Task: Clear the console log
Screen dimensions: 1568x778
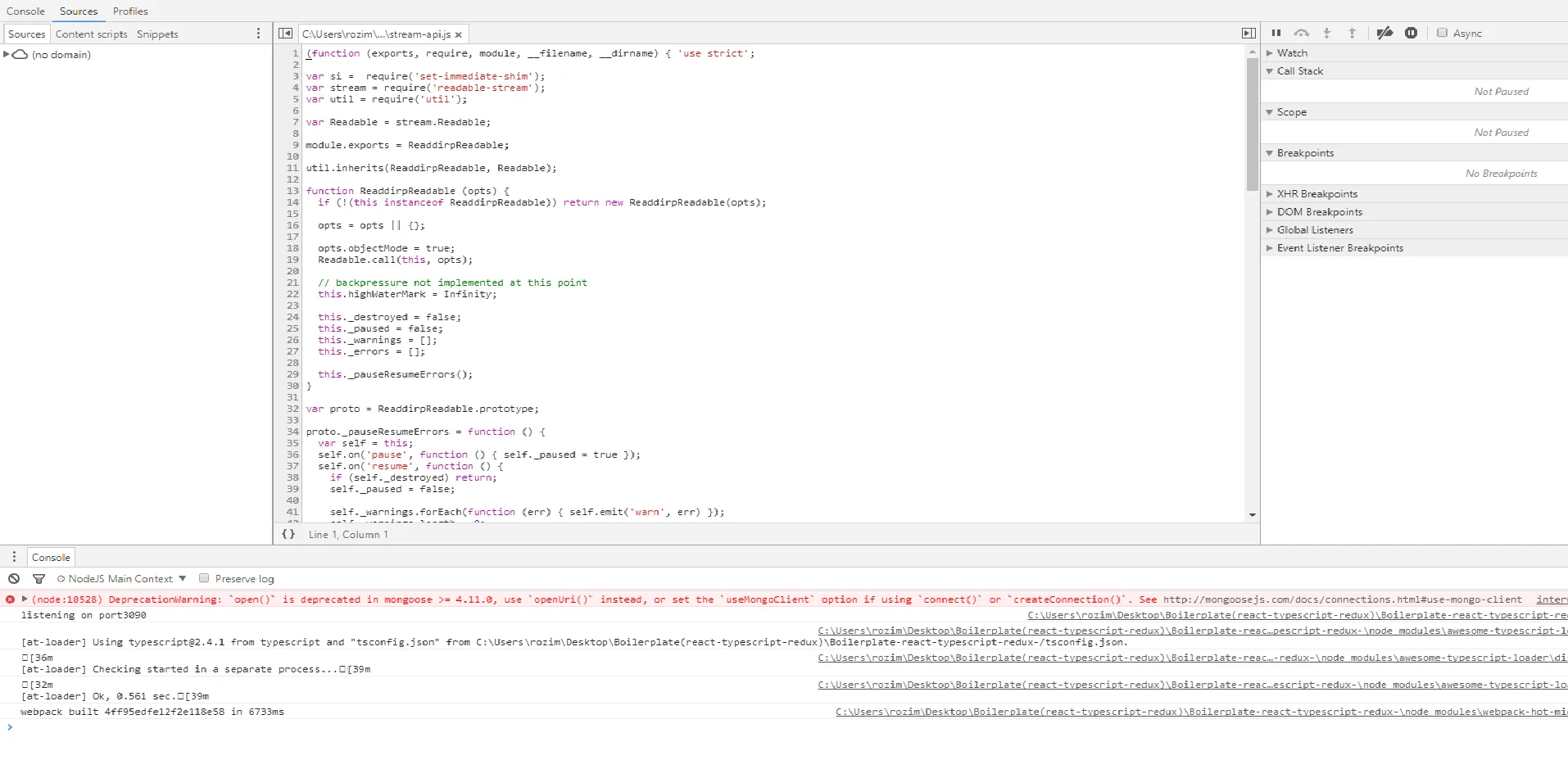Action: pos(14,578)
